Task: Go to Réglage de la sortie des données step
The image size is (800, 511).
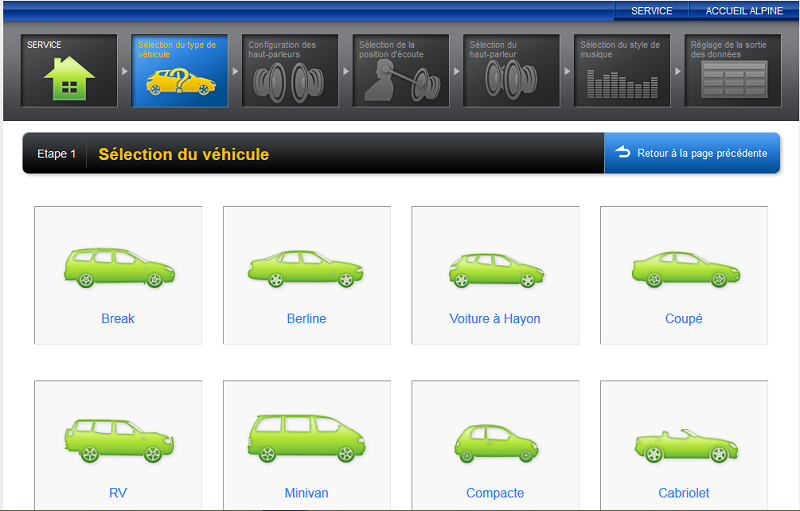Action: (733, 71)
